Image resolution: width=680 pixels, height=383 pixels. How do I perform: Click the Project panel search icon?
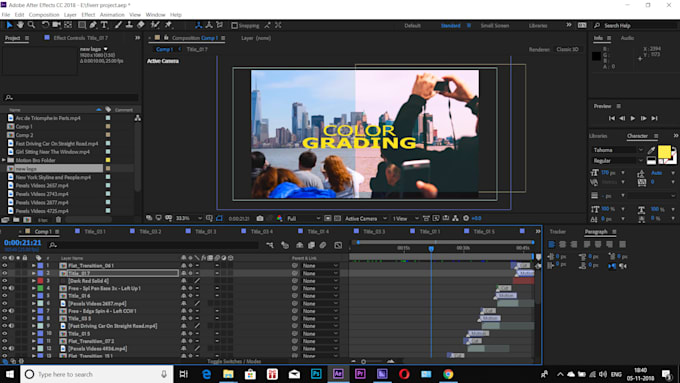pyautogui.click(x=9, y=98)
